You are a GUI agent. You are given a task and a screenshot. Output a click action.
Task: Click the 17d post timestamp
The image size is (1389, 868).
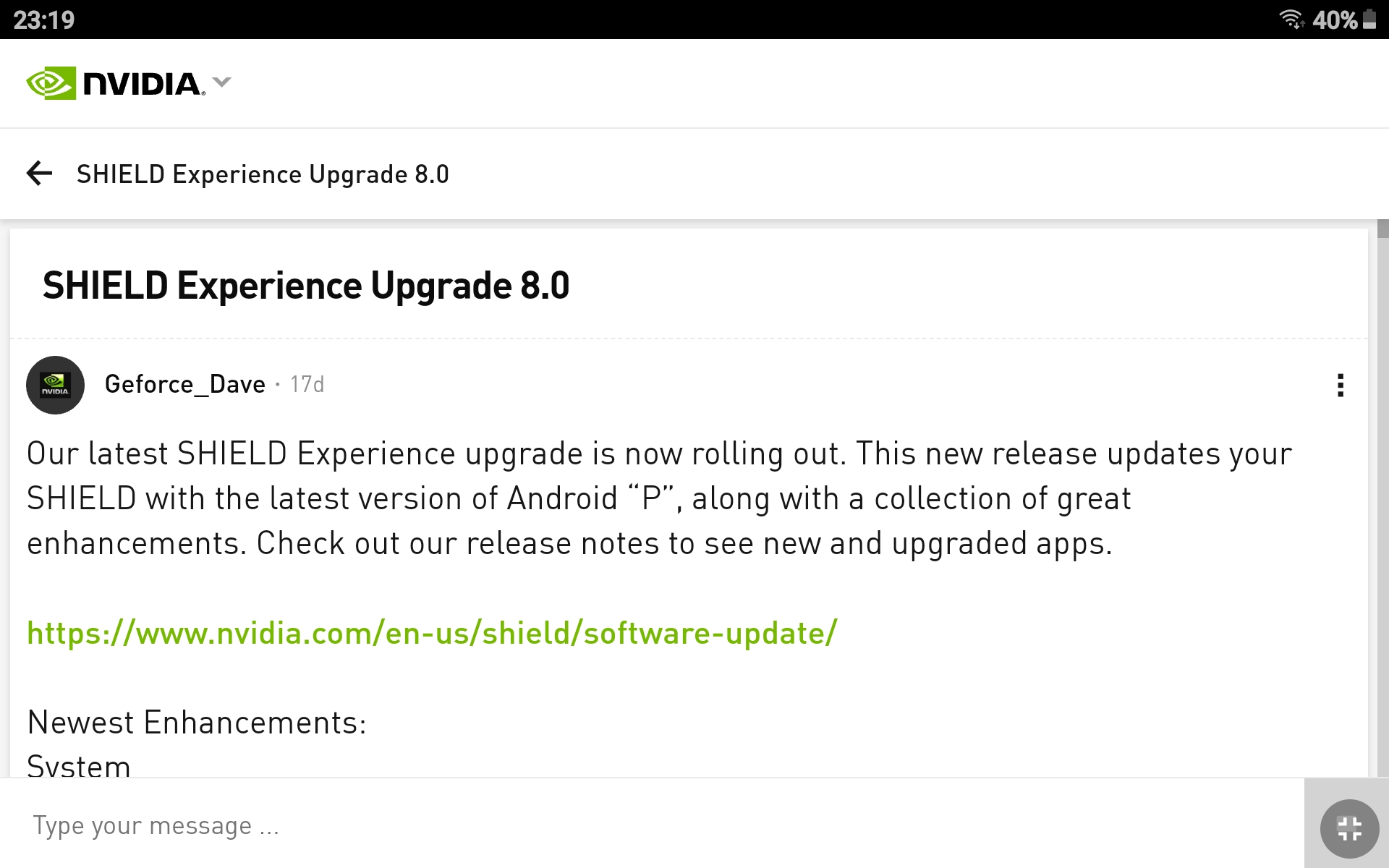[x=307, y=384]
